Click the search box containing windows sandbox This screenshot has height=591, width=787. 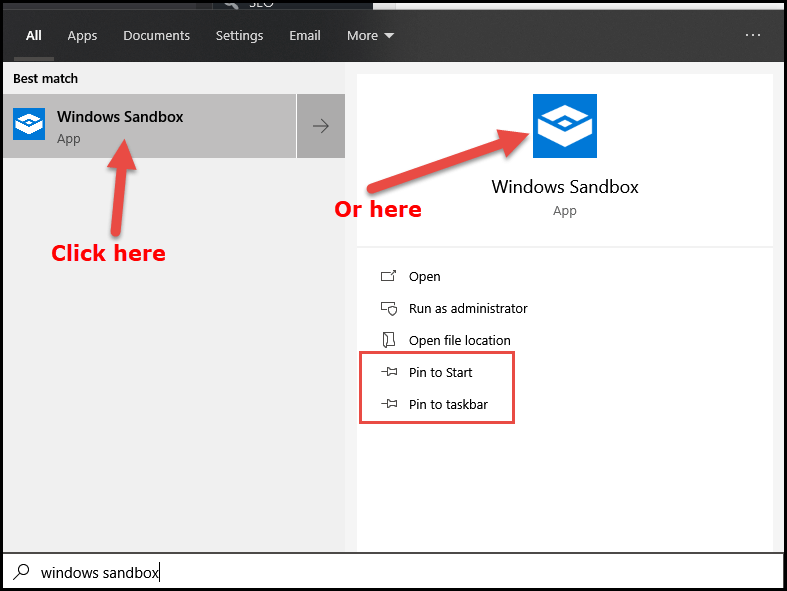click(x=394, y=571)
